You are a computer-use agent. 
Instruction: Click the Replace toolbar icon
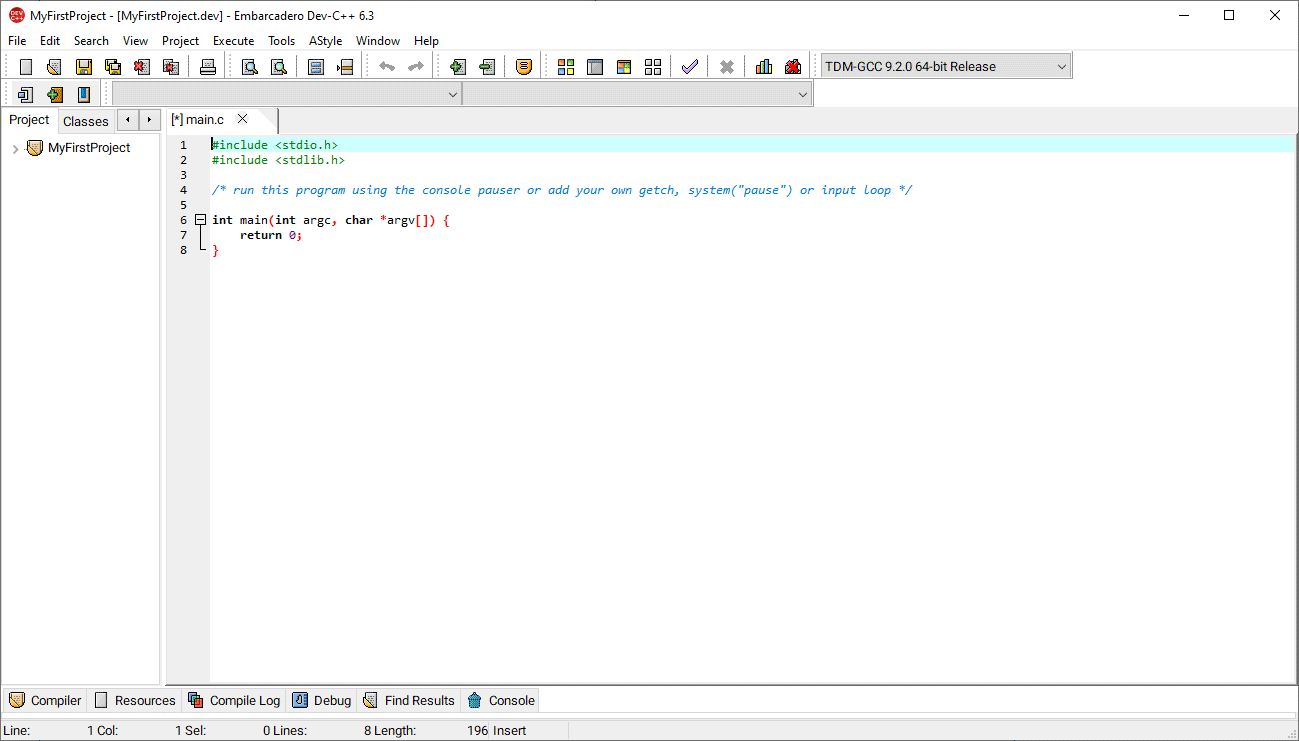pos(279,67)
